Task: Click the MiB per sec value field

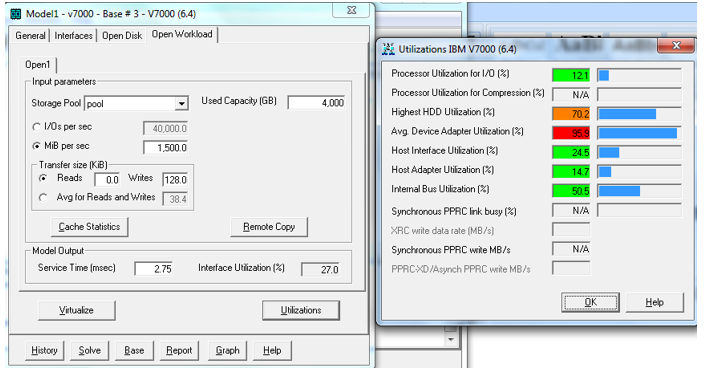Action: click(165, 147)
